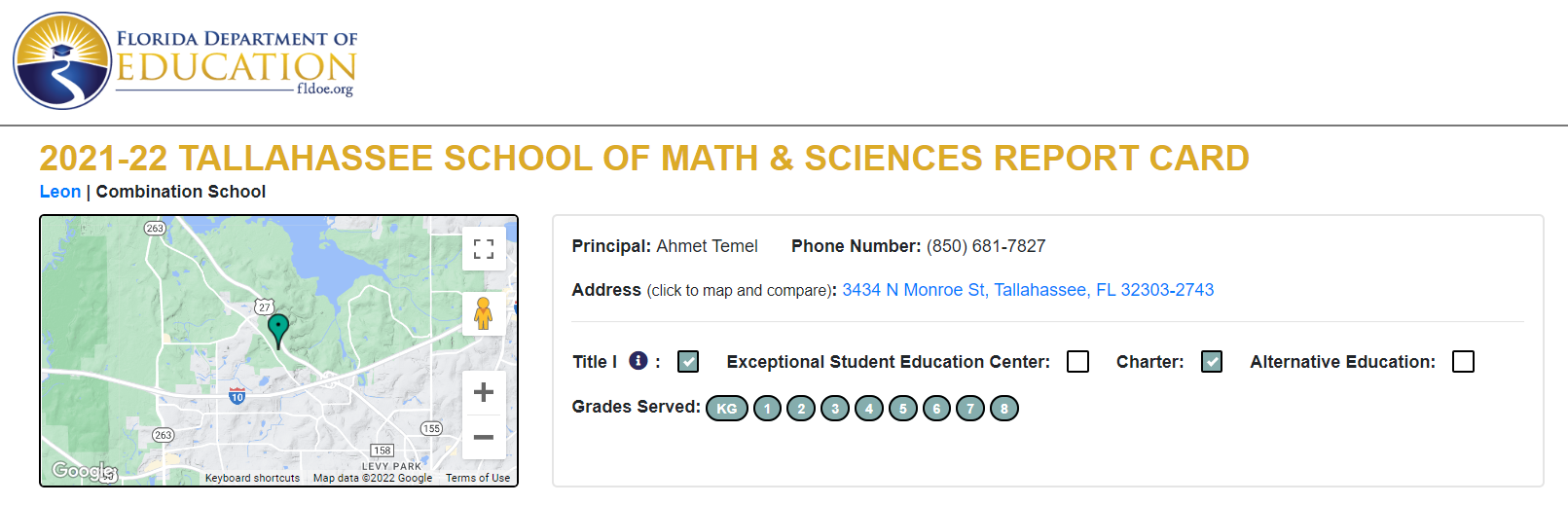Click the green school location pin
This screenshot has width=1568, height=505.
[x=278, y=331]
